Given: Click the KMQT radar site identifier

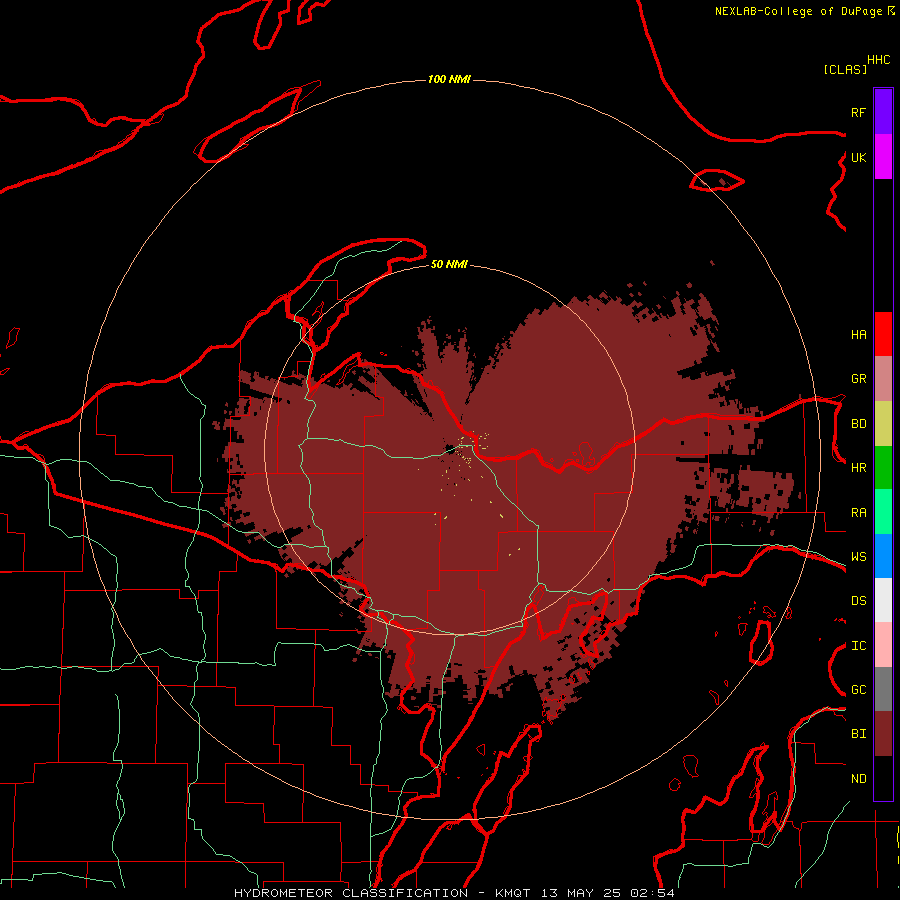Looking at the screenshot, I should [512, 893].
